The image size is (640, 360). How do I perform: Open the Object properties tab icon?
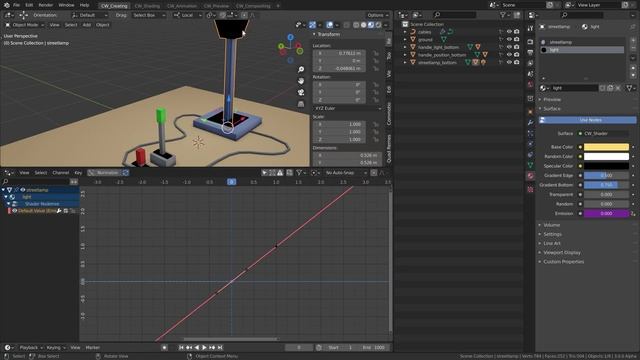click(530, 112)
